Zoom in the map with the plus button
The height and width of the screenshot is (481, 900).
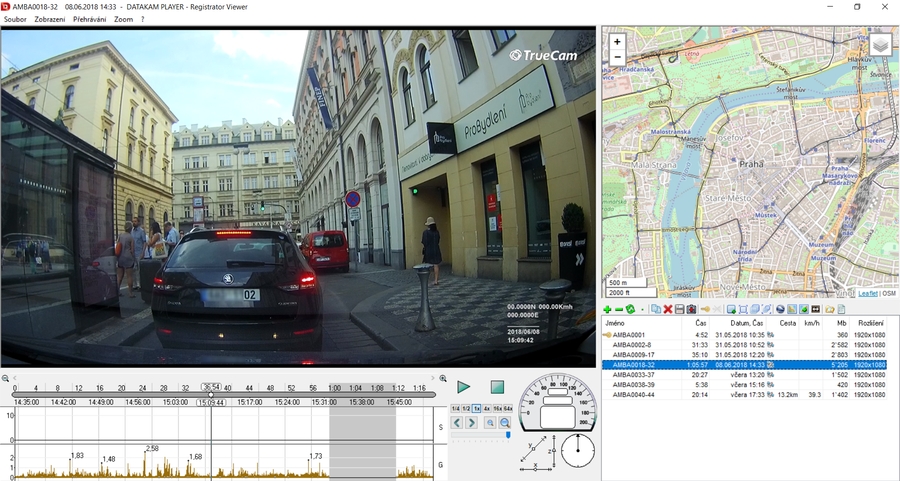617,42
